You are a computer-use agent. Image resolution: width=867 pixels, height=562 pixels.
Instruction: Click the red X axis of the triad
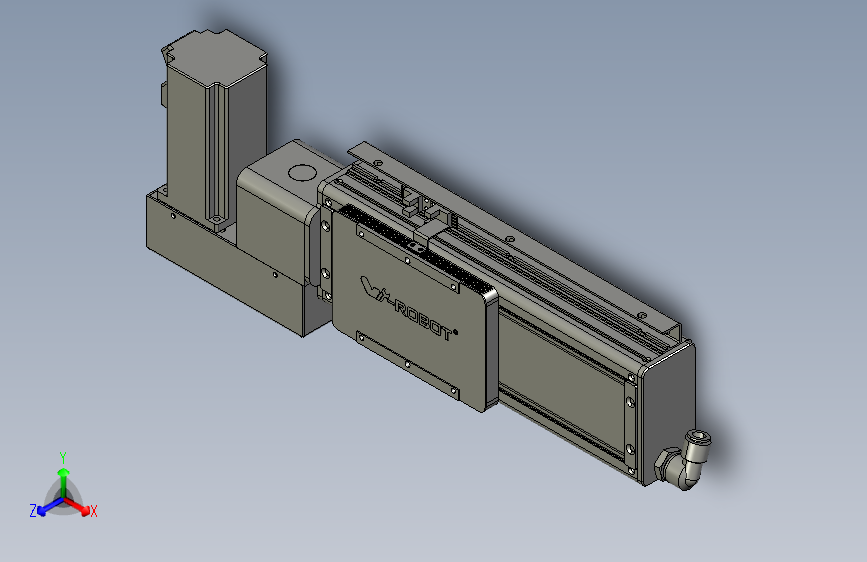pos(80,507)
